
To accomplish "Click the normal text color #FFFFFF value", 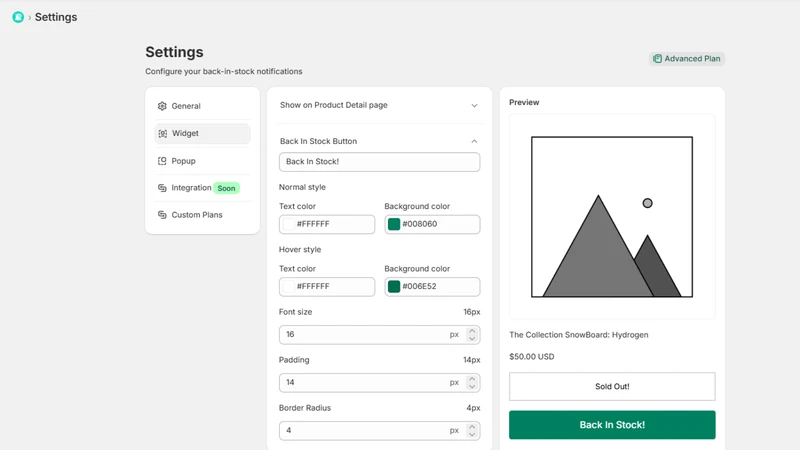I will click(x=313, y=224).
